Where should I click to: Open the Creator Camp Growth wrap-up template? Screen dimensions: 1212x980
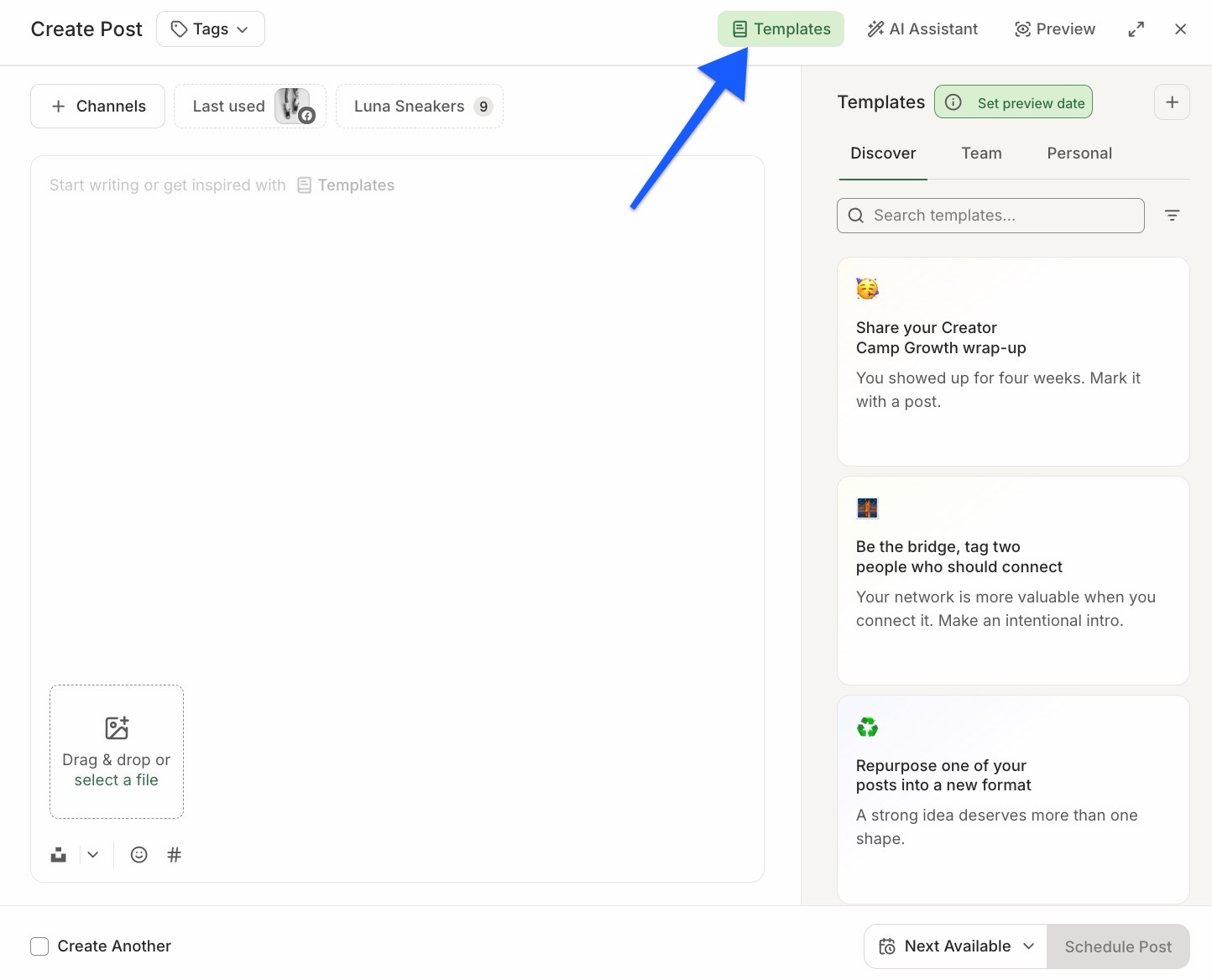point(1013,362)
